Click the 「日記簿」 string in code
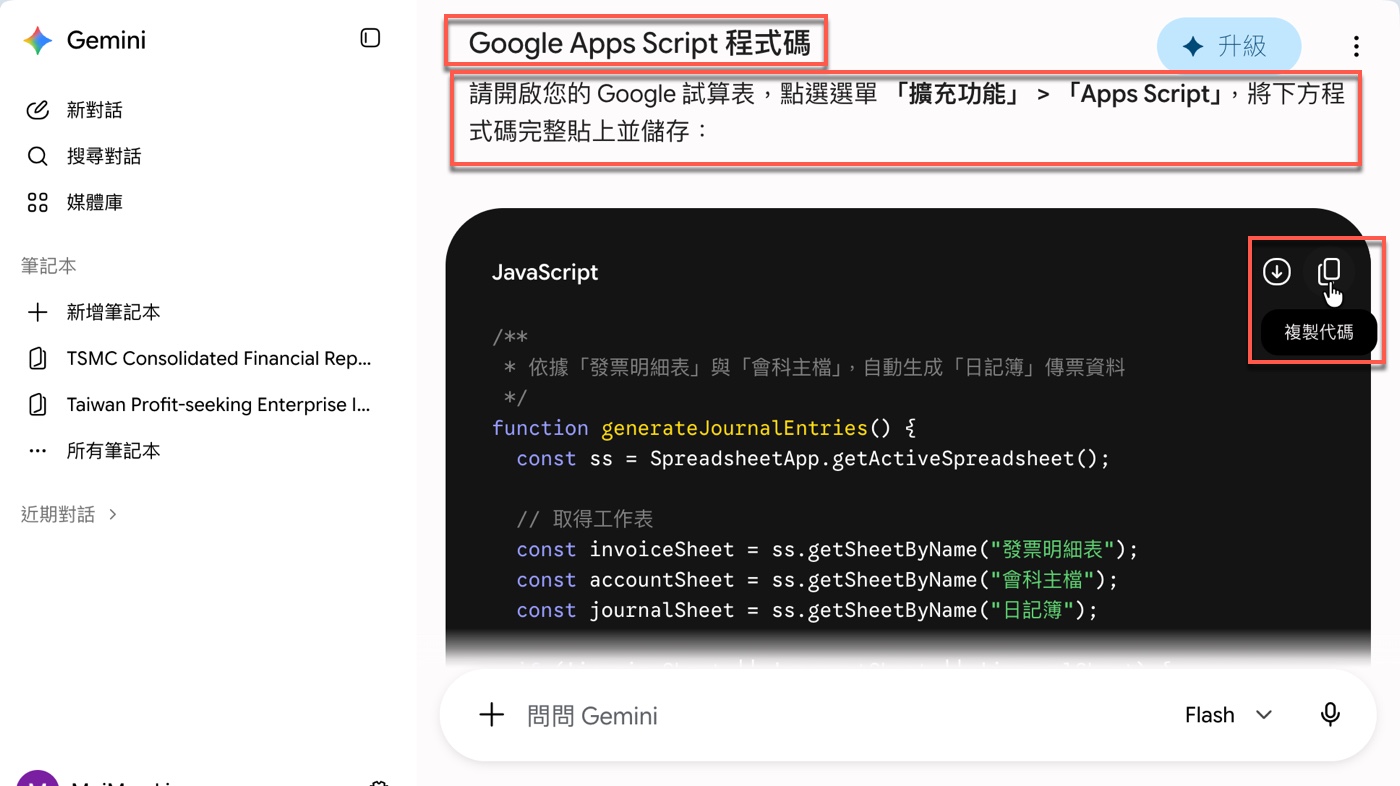Screen dimensions: 1400x786 [1032, 610]
